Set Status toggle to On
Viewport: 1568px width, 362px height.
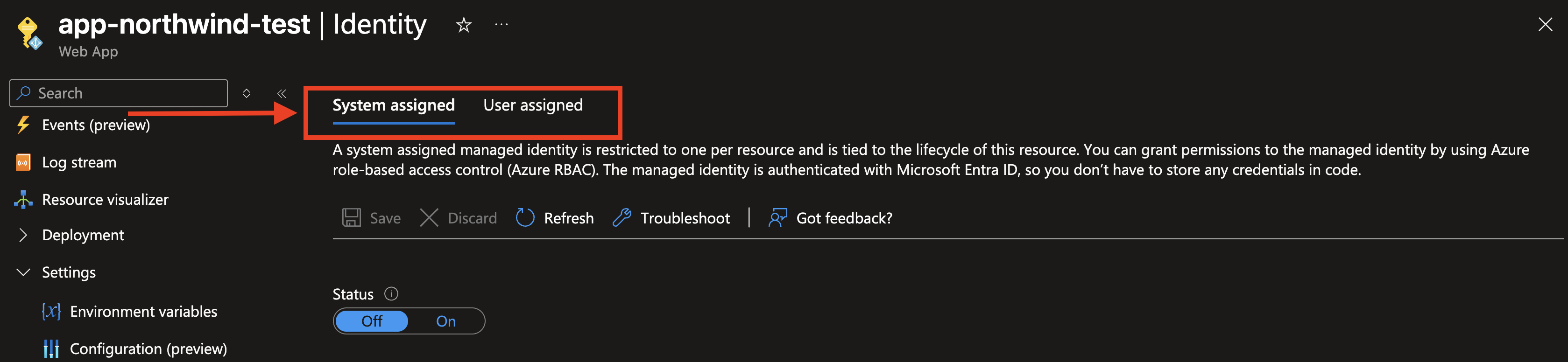pyautogui.click(x=445, y=320)
